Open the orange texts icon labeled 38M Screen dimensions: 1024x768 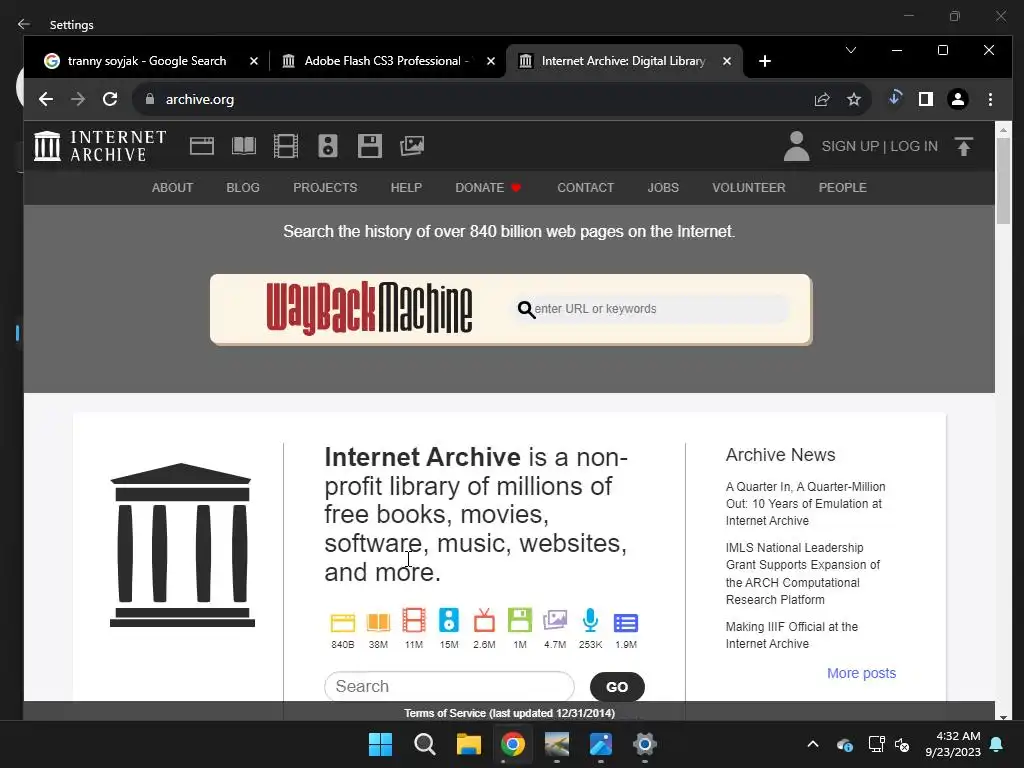point(378,622)
